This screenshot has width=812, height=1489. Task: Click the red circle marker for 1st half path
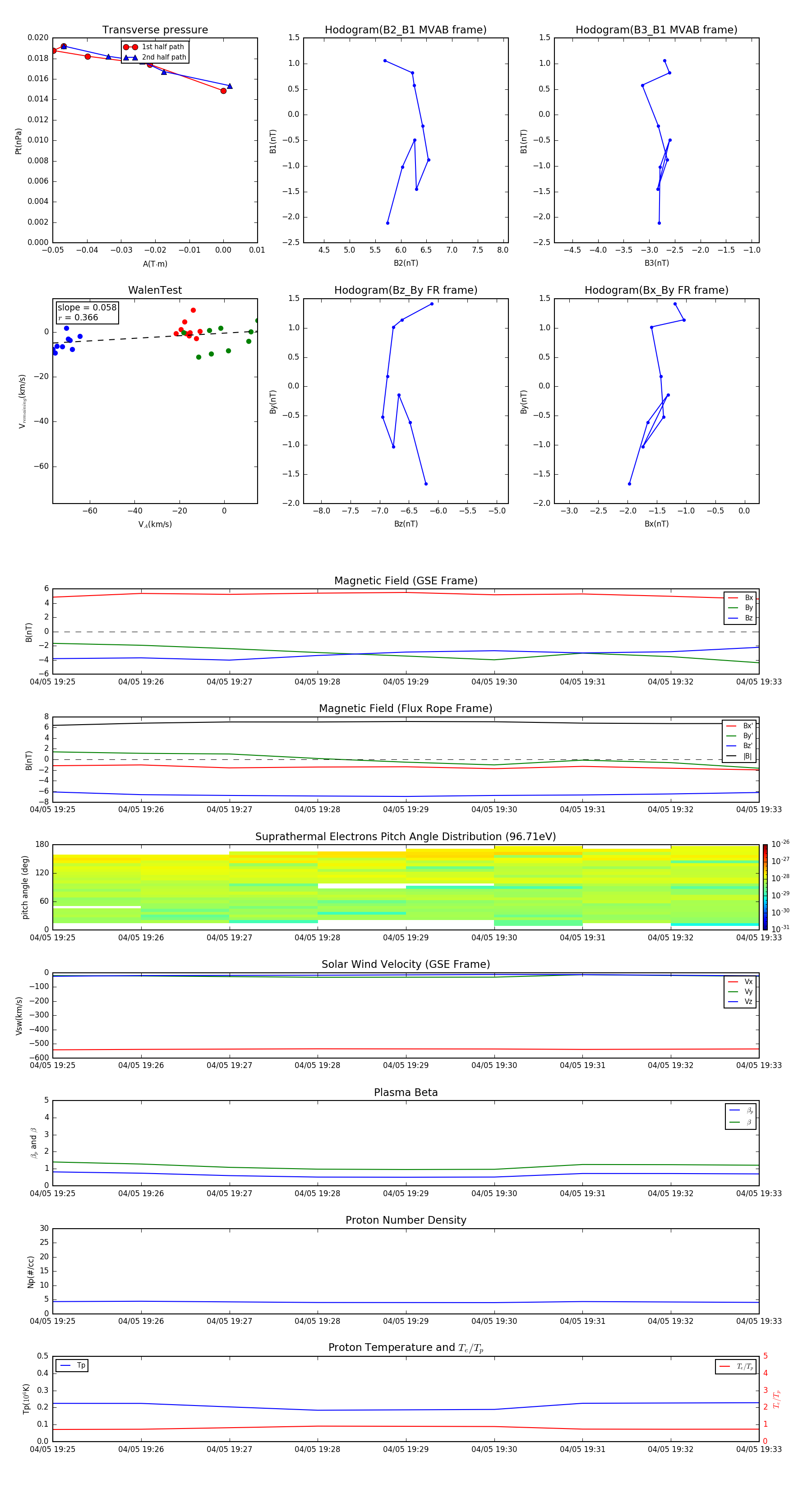click(x=130, y=47)
